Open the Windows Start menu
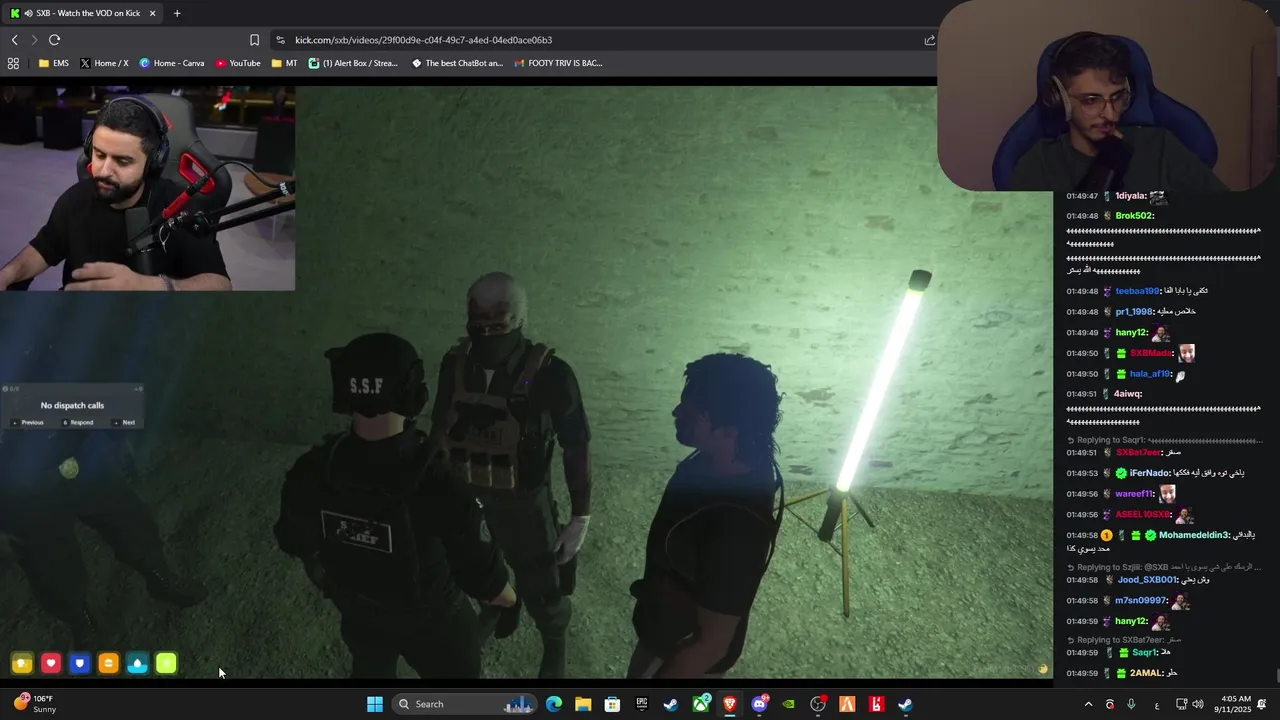The width and height of the screenshot is (1280, 720). (x=375, y=704)
